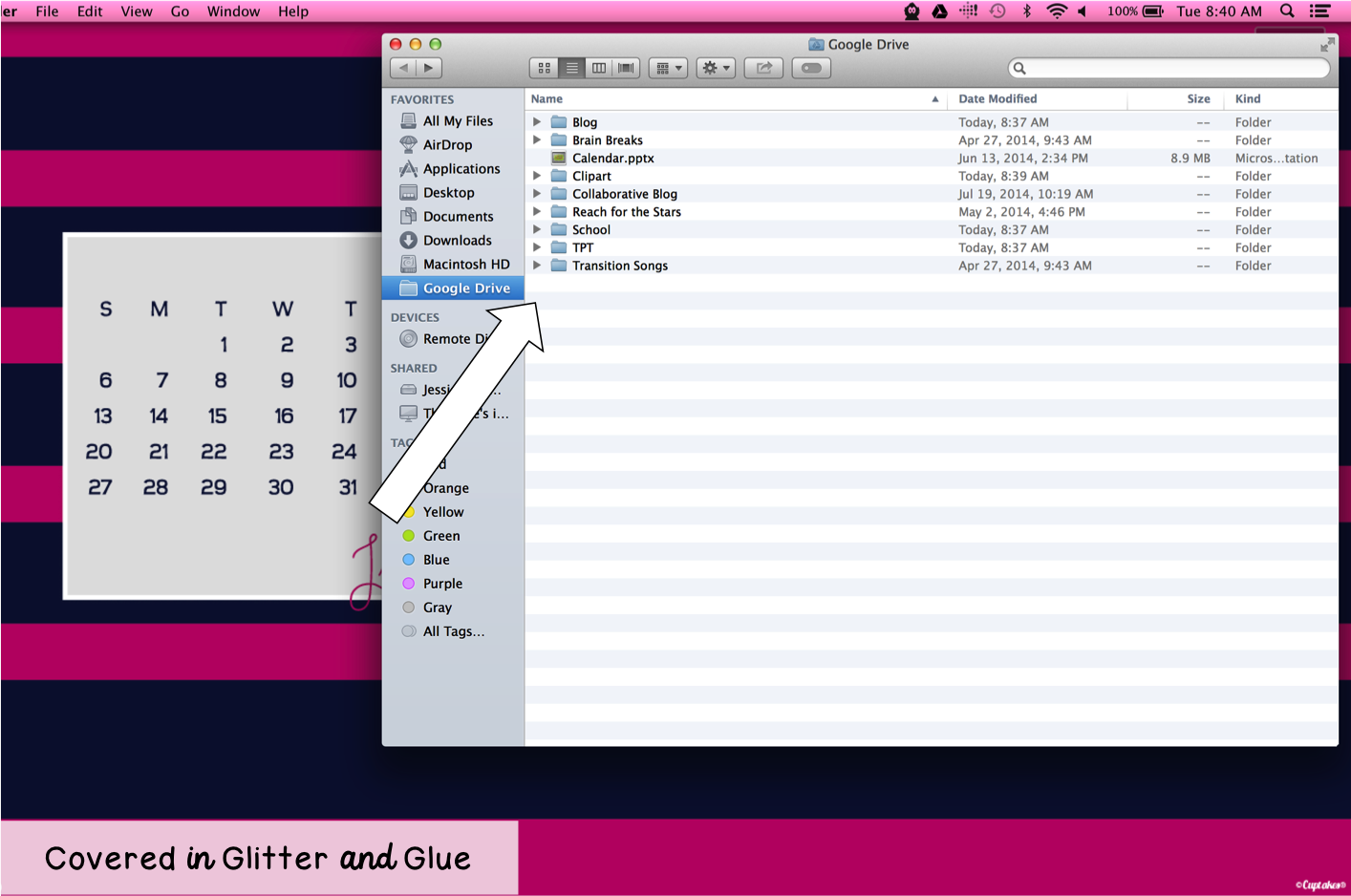Switch Finder to column view
Viewport: 1351px width, 896px height.
599,68
